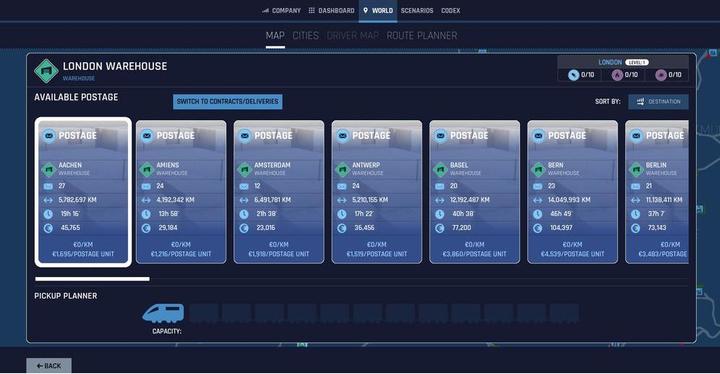Click the London Warehouse green diamond icon

click(x=46, y=71)
